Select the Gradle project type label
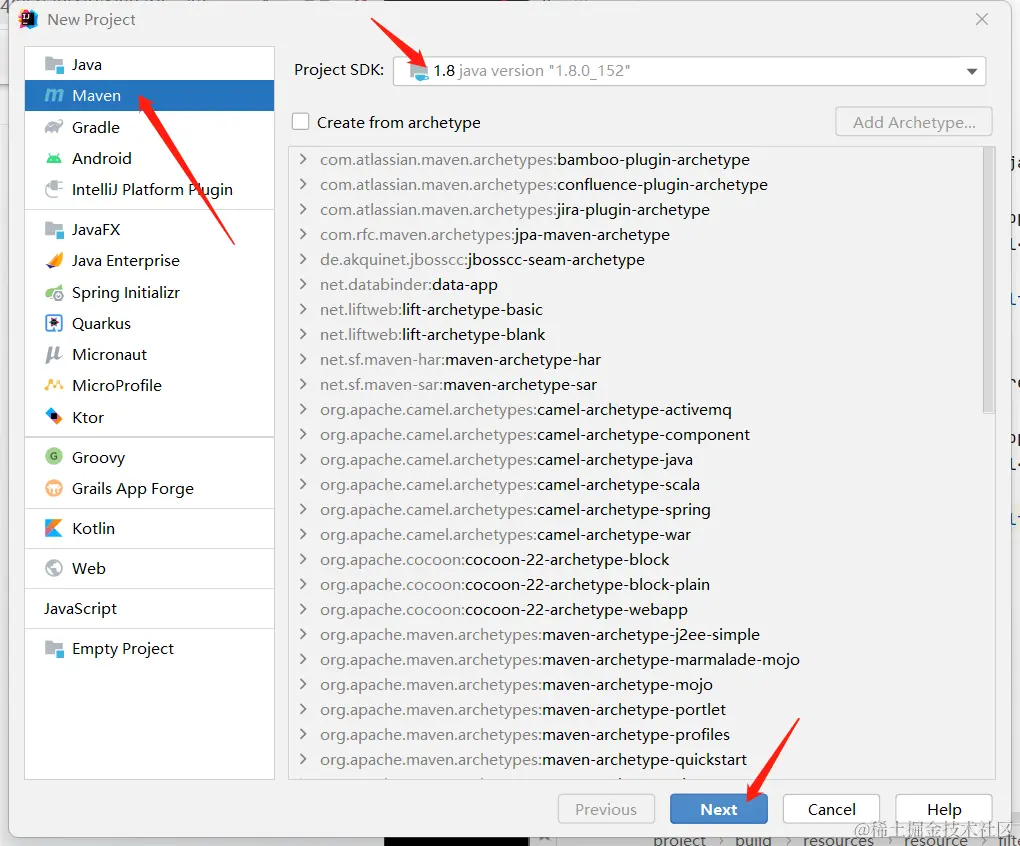Image resolution: width=1020 pixels, height=846 pixels. 96,127
